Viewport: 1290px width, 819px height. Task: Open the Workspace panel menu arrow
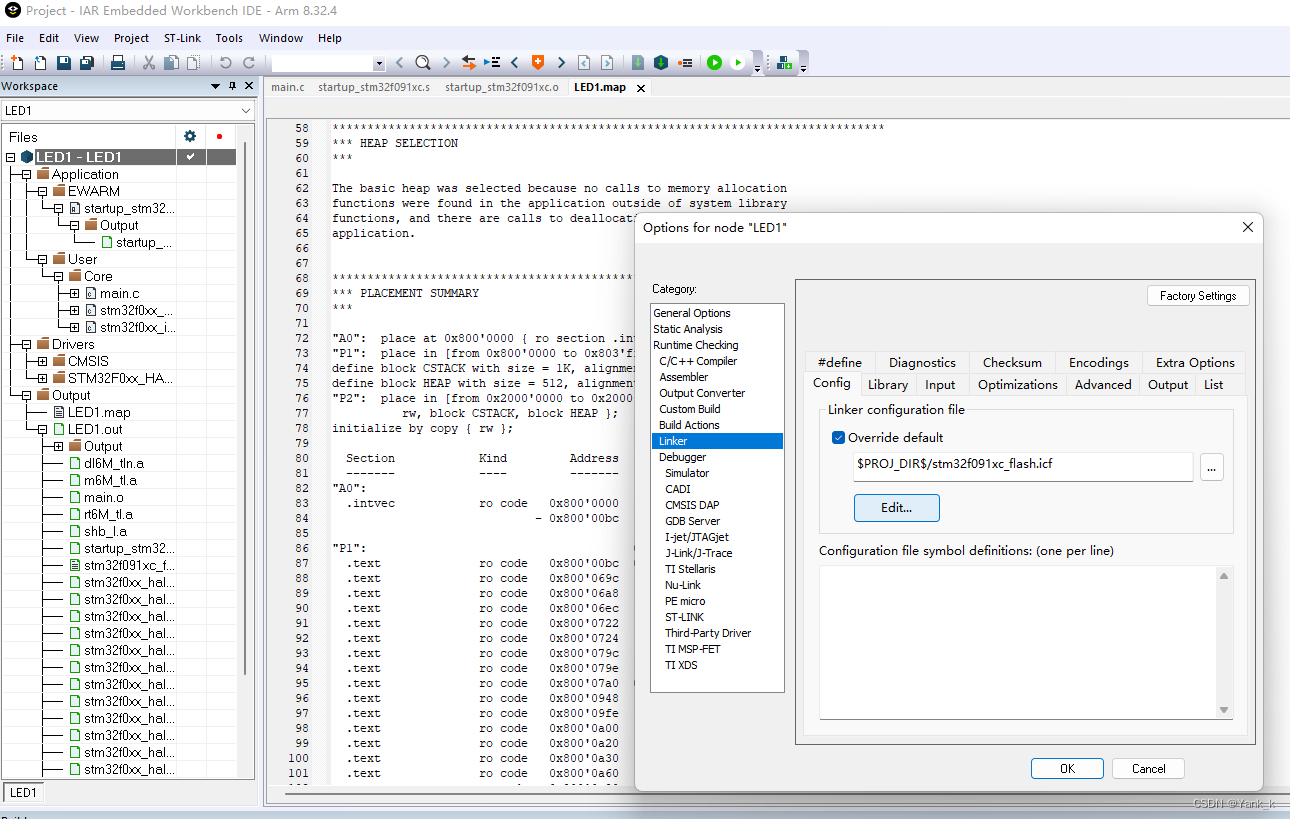215,86
